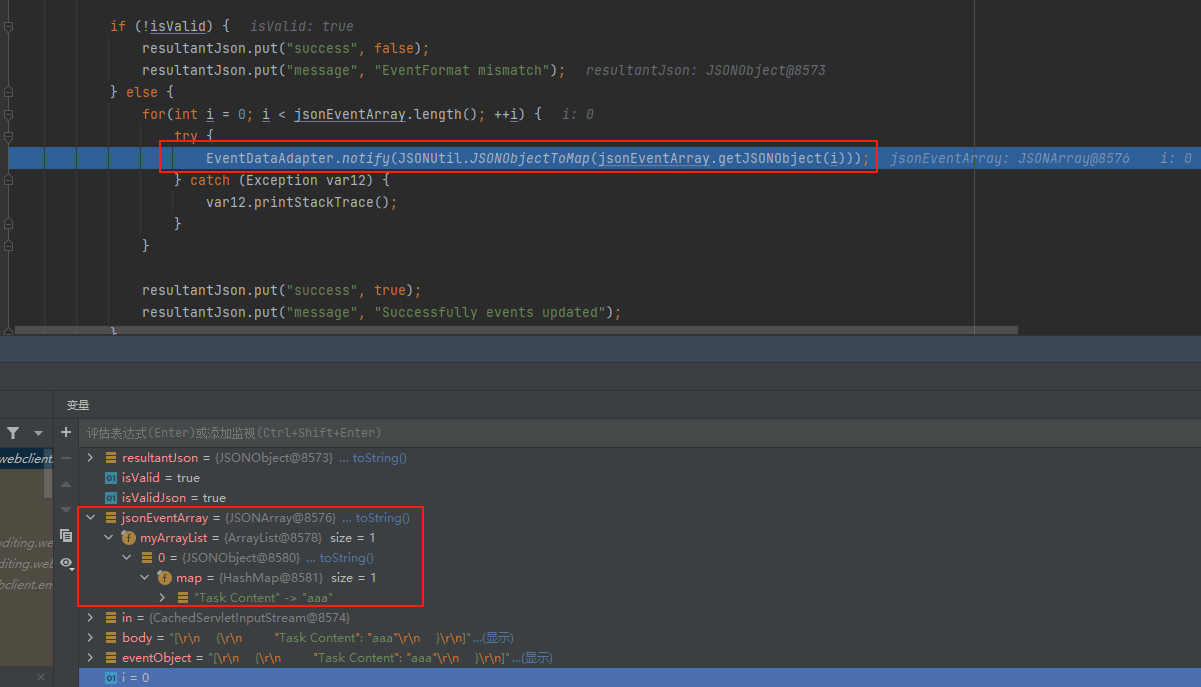Select the isValidJson = true variable row
Image resolution: width=1201 pixels, height=687 pixels.
[x=640, y=498]
